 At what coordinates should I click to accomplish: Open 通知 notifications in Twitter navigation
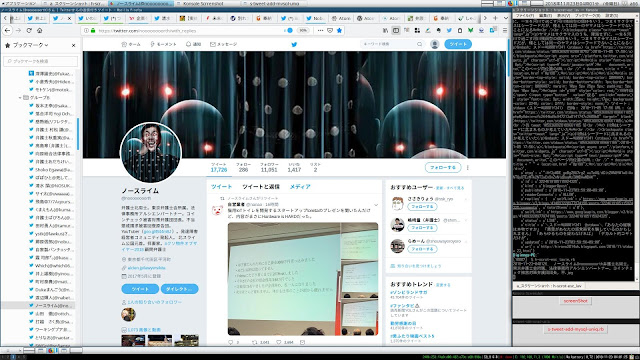(193, 44)
